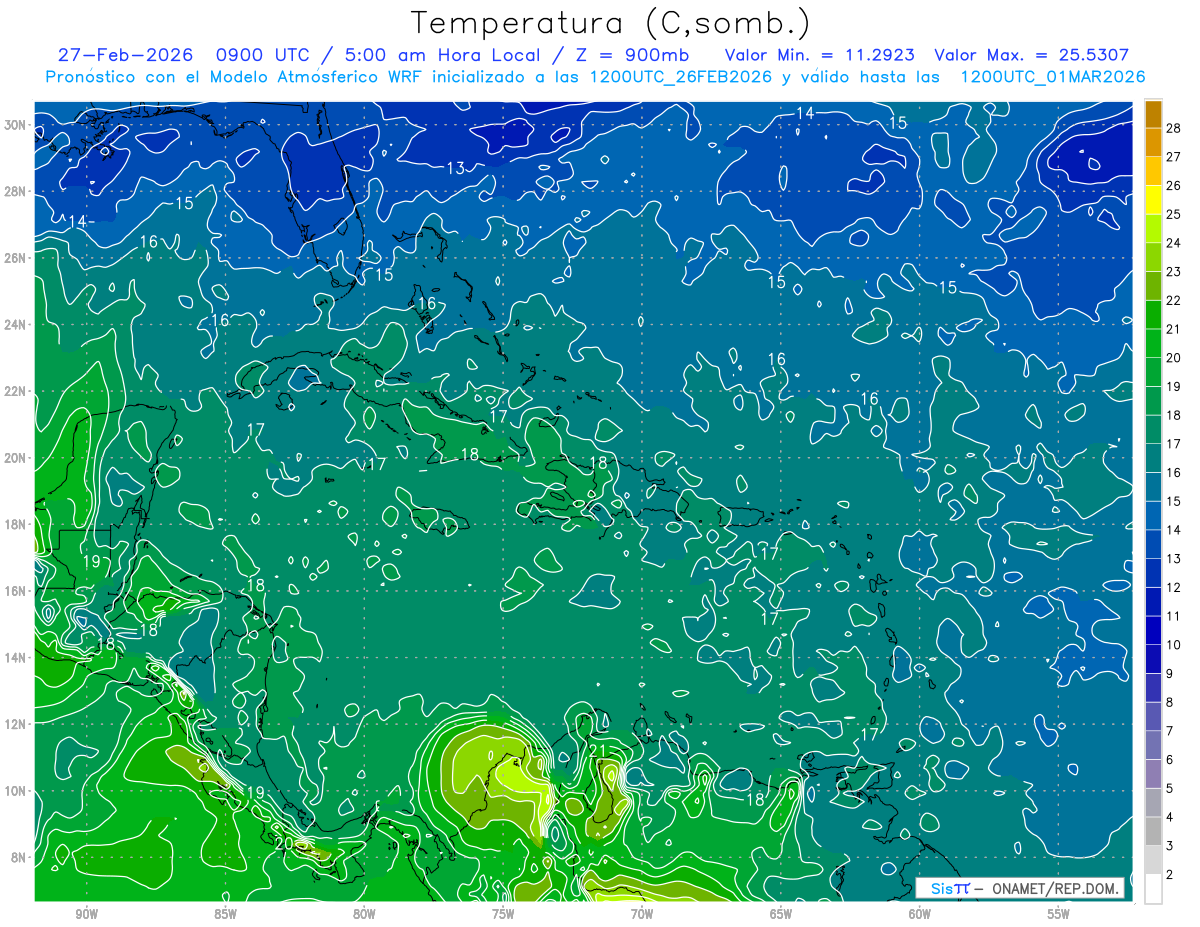Viewport: 1200px width, 927px height.
Task: Click the 14N latitude axis label
Action: tap(15, 658)
